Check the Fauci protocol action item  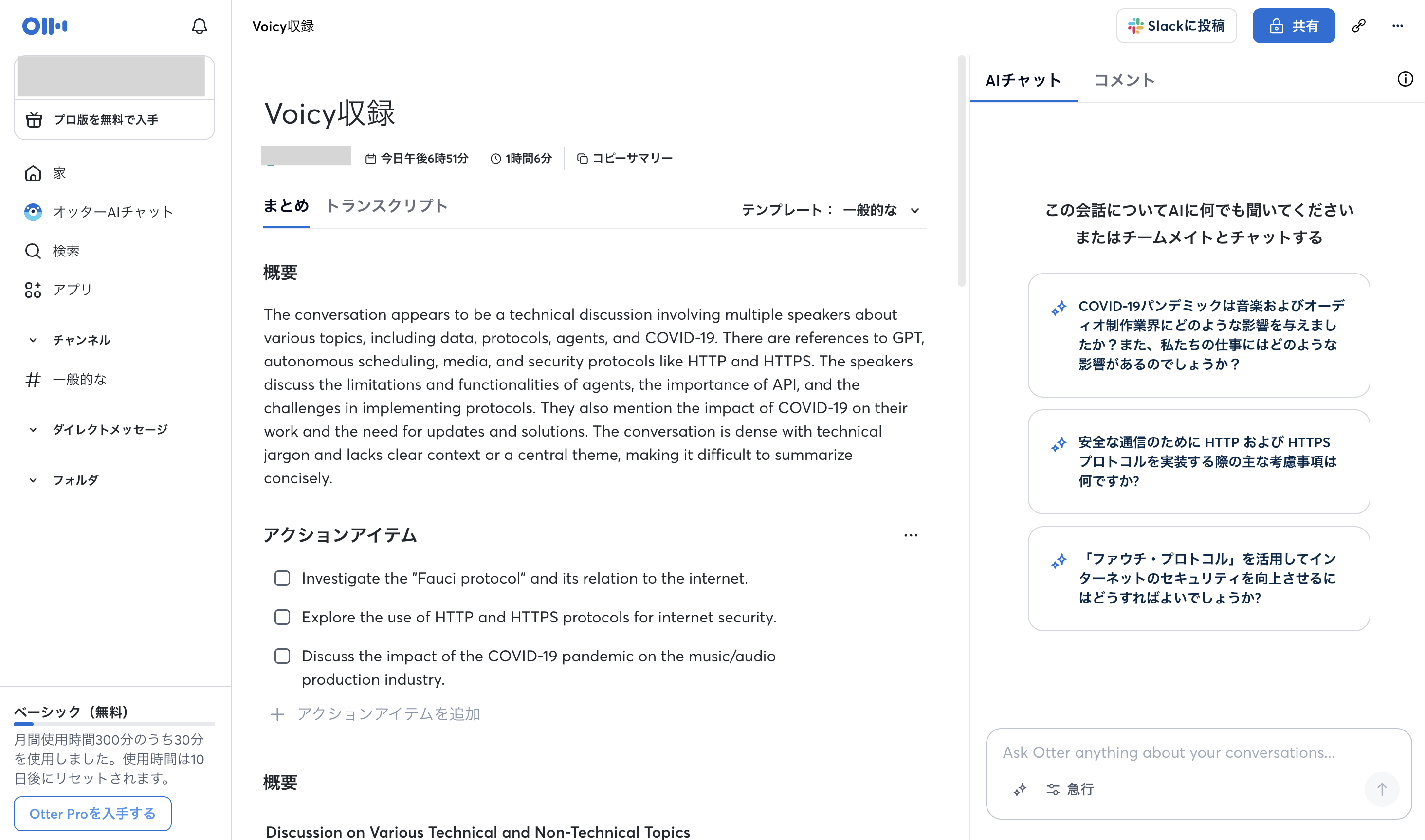point(282,578)
